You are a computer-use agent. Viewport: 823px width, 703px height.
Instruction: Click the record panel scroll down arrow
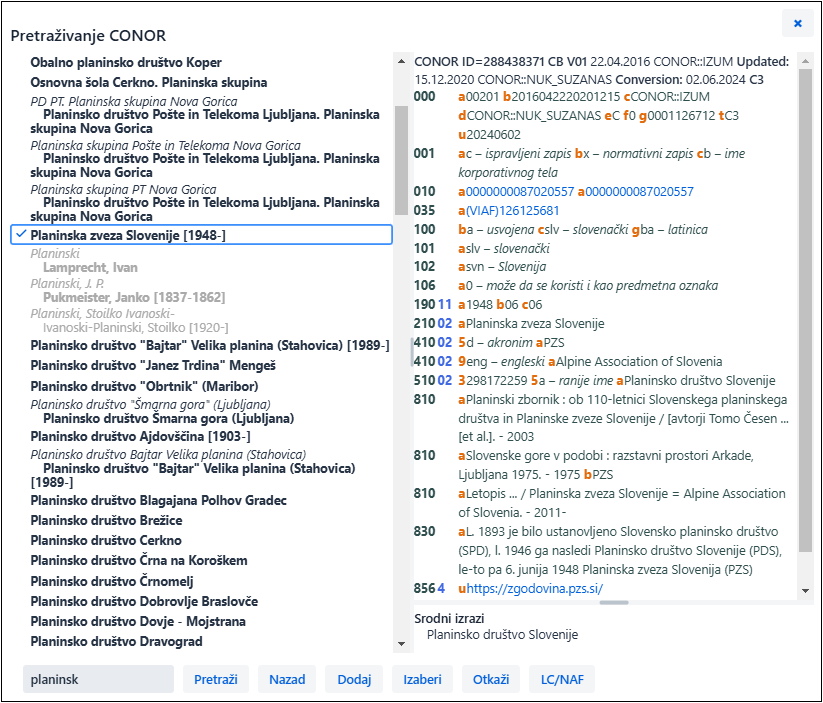(x=805, y=591)
